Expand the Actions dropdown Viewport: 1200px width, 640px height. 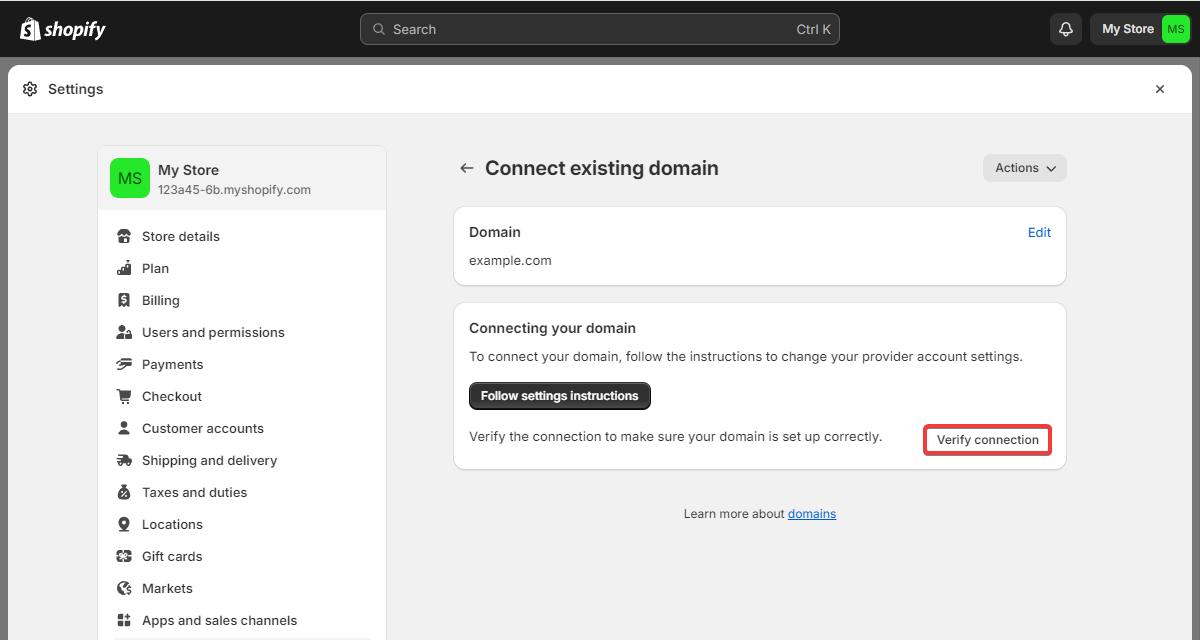coord(1025,168)
